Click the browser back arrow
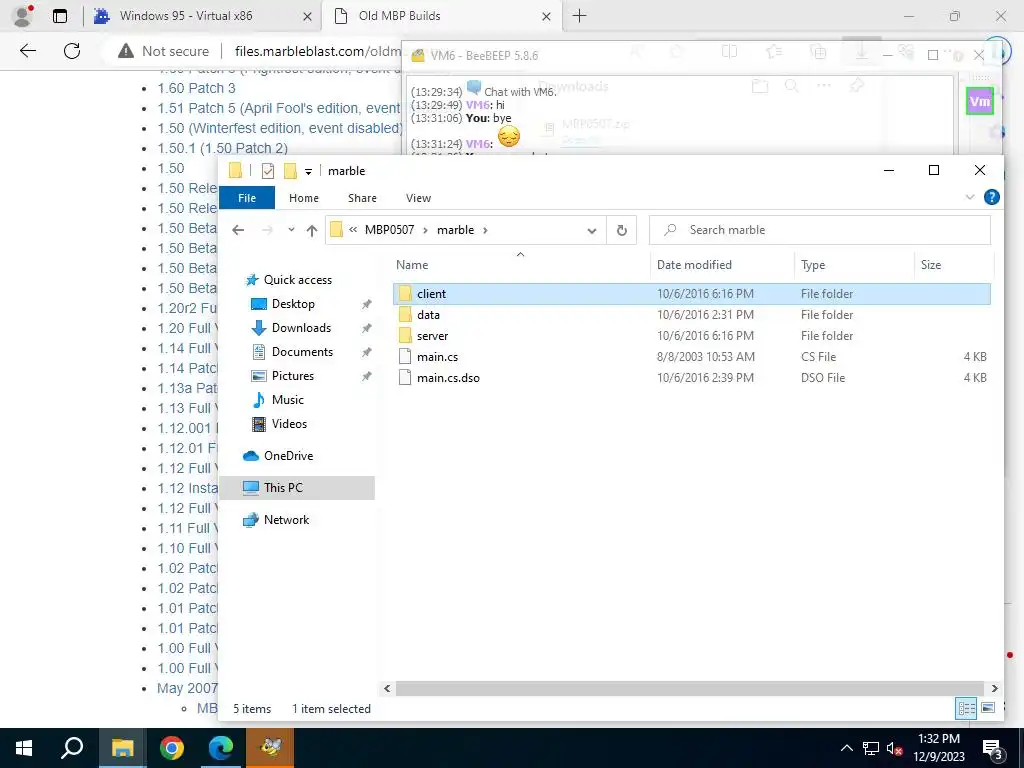Image resolution: width=1024 pixels, height=768 pixels. [x=28, y=51]
